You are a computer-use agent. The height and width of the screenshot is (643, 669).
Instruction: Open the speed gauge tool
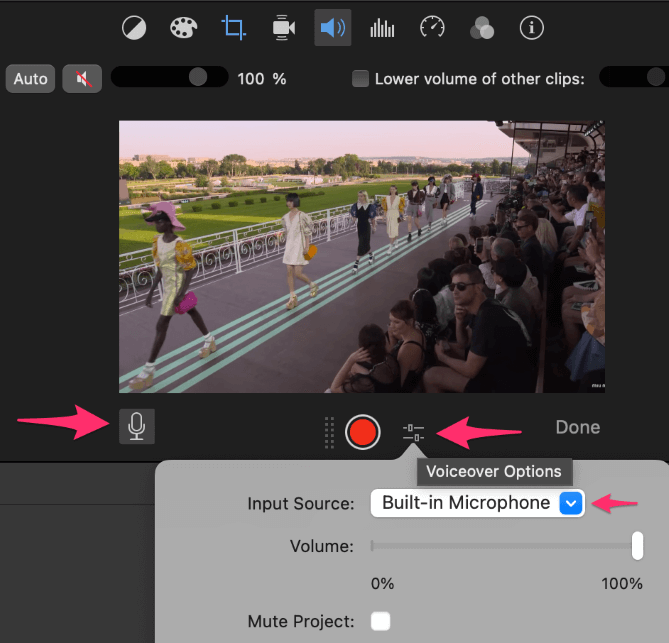point(432,27)
